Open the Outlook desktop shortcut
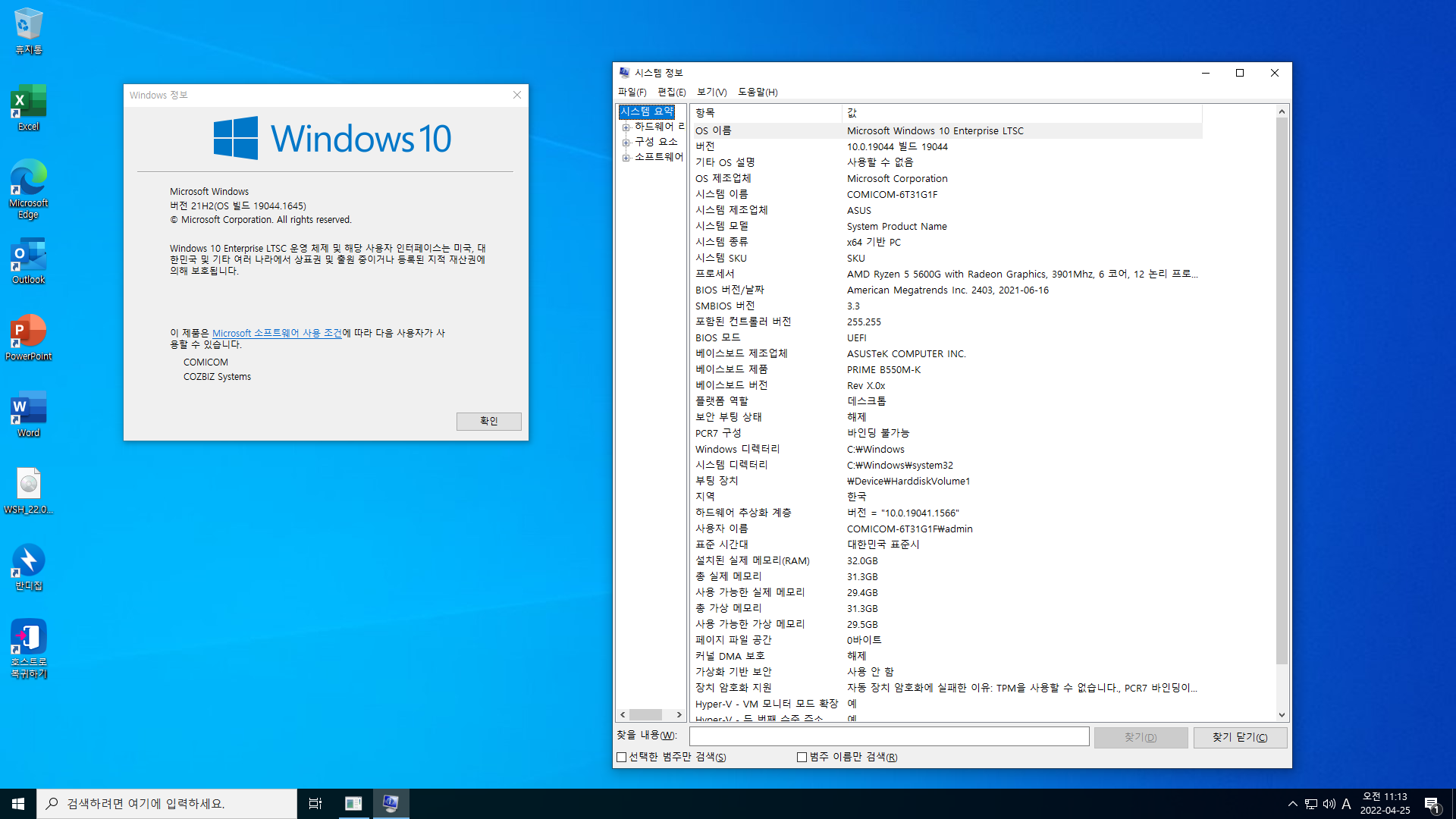Viewport: 1456px width, 819px height. click(29, 261)
